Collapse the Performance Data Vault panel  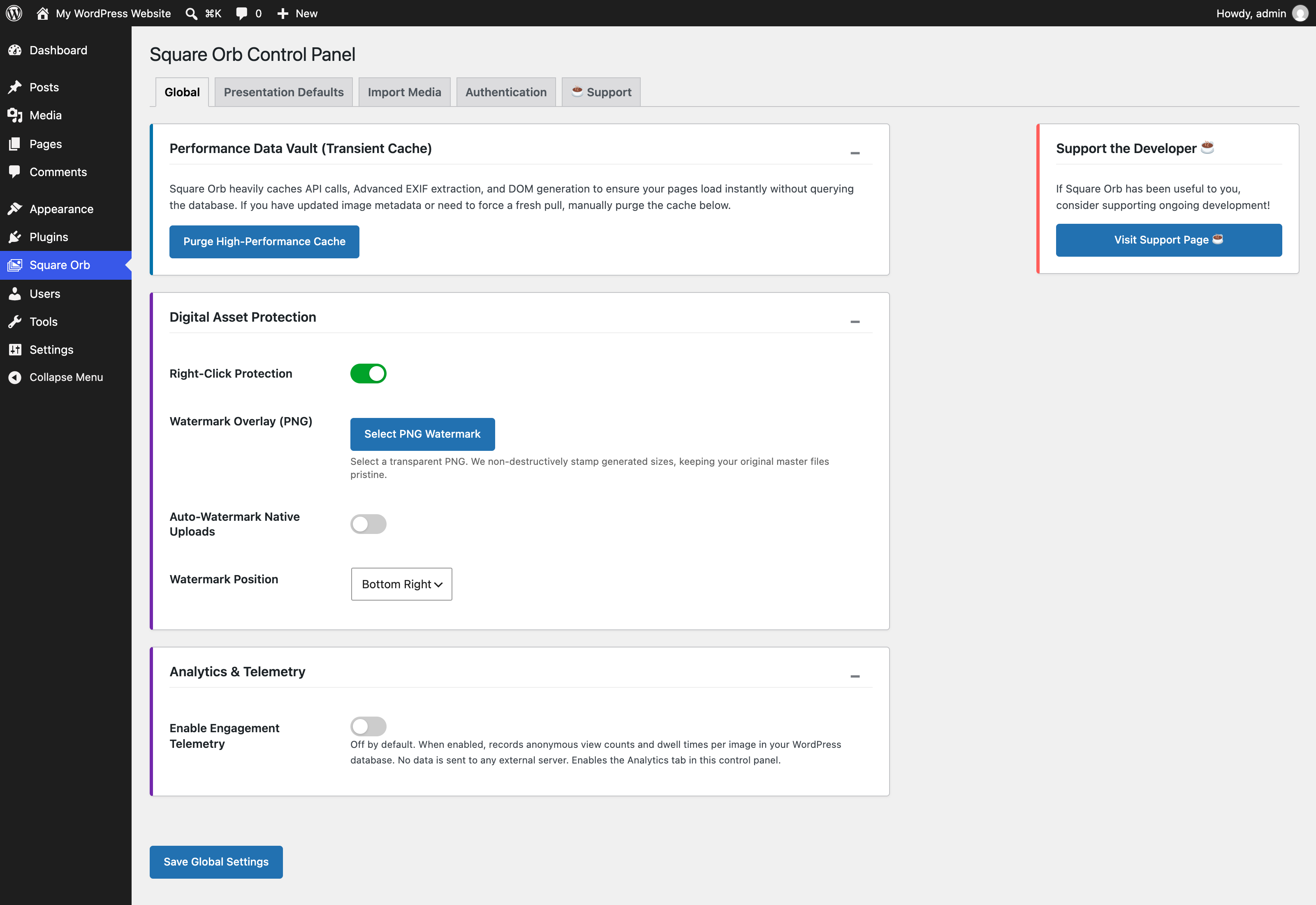pyautogui.click(x=855, y=153)
